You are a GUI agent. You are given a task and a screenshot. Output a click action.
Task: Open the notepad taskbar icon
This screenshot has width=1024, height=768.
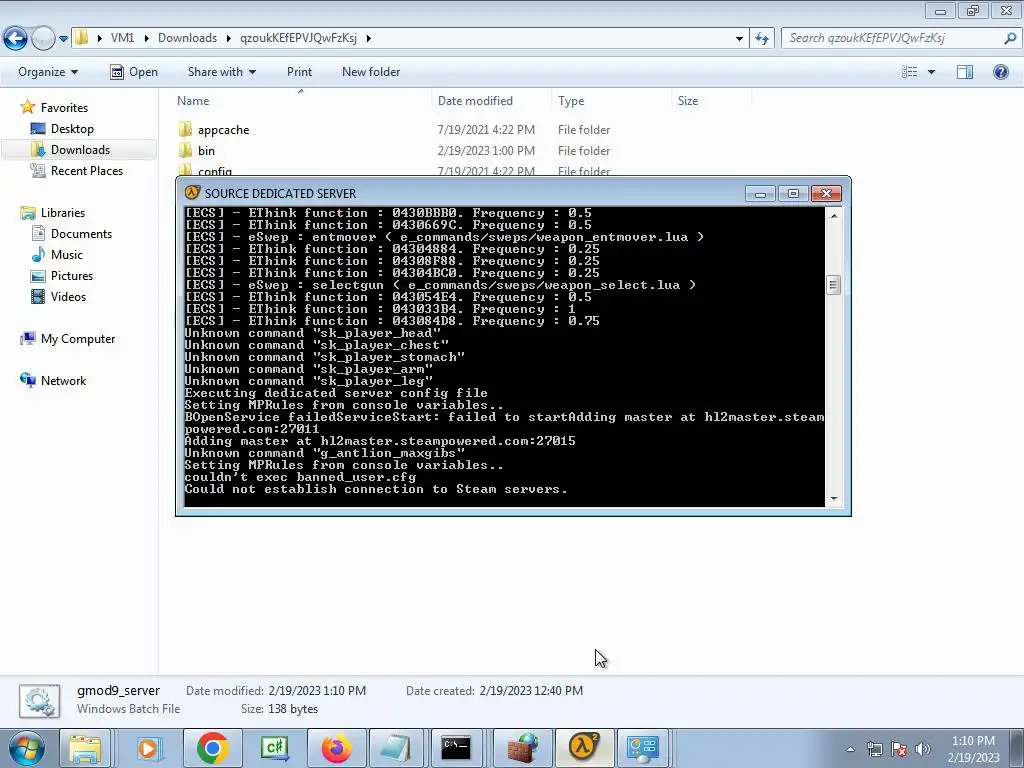[396, 748]
